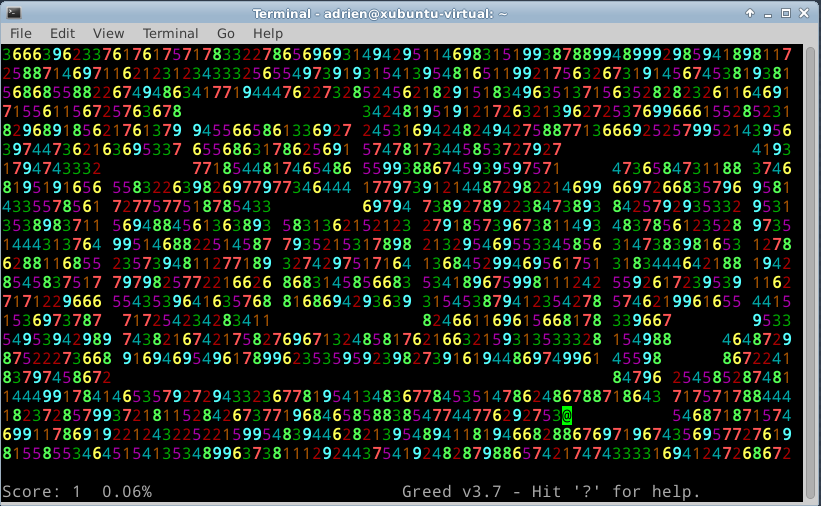Viewport: 821px width, 506px height.
Task: Open the Edit menu
Action: [x=62, y=34]
